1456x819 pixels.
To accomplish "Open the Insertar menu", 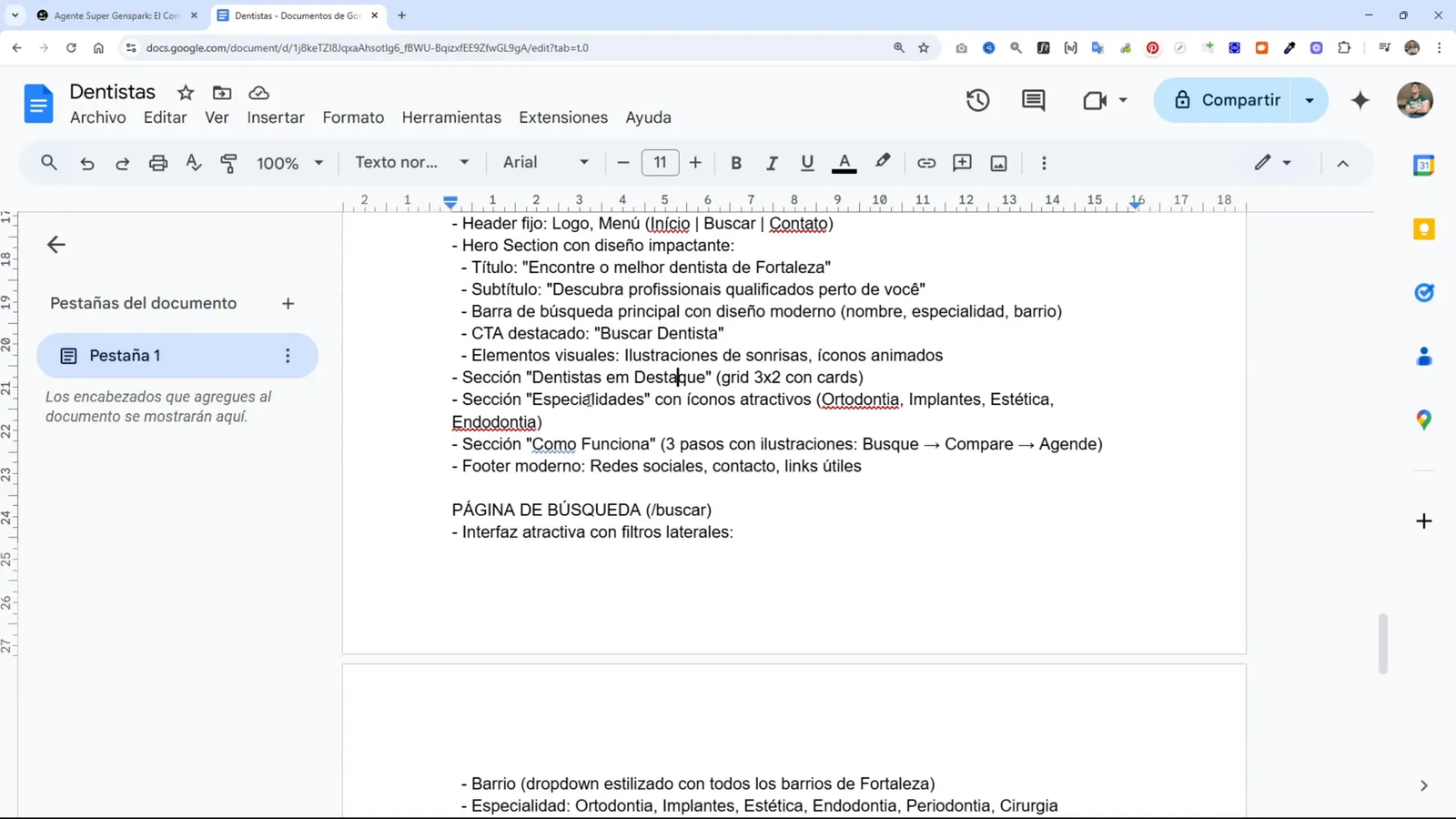I will (x=275, y=117).
